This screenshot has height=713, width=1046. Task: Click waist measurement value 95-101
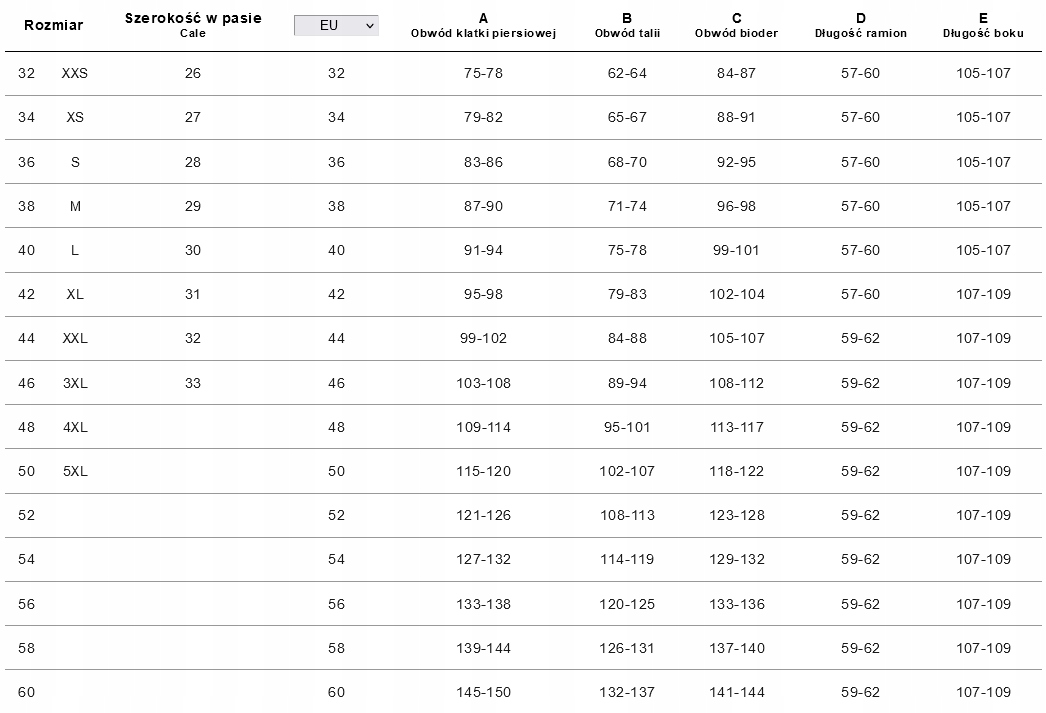pyautogui.click(x=627, y=427)
